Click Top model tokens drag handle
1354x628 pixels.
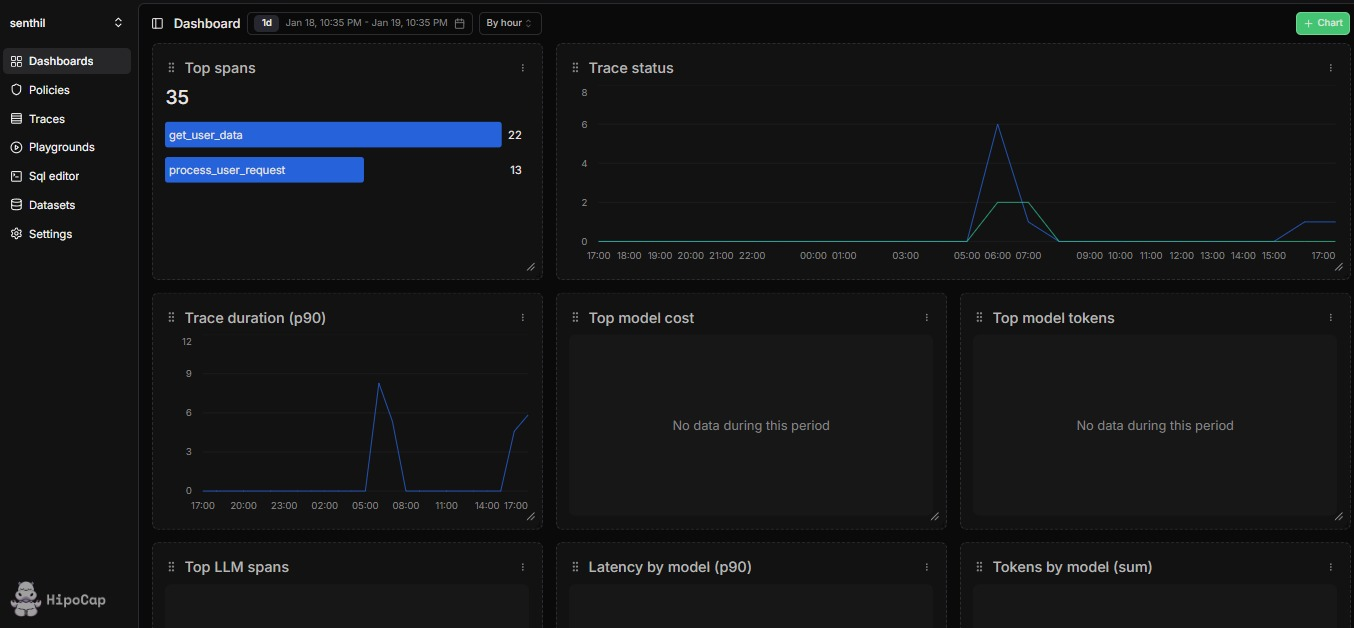(979, 318)
